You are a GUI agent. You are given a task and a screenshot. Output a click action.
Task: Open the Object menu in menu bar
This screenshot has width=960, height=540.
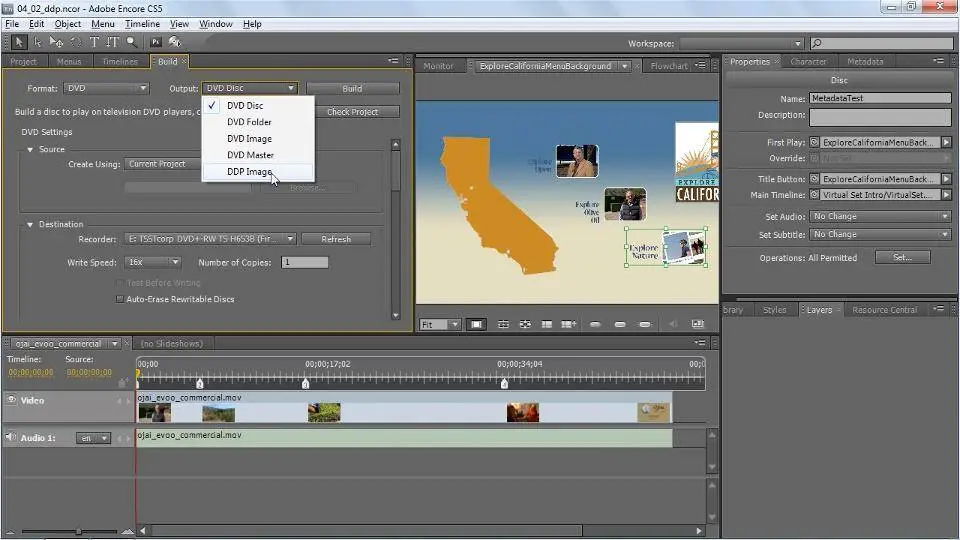pos(67,24)
